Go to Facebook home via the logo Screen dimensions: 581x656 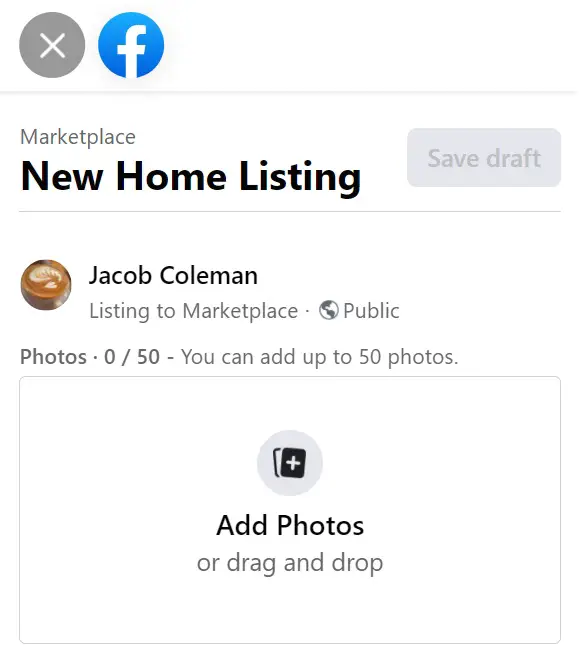pos(131,45)
